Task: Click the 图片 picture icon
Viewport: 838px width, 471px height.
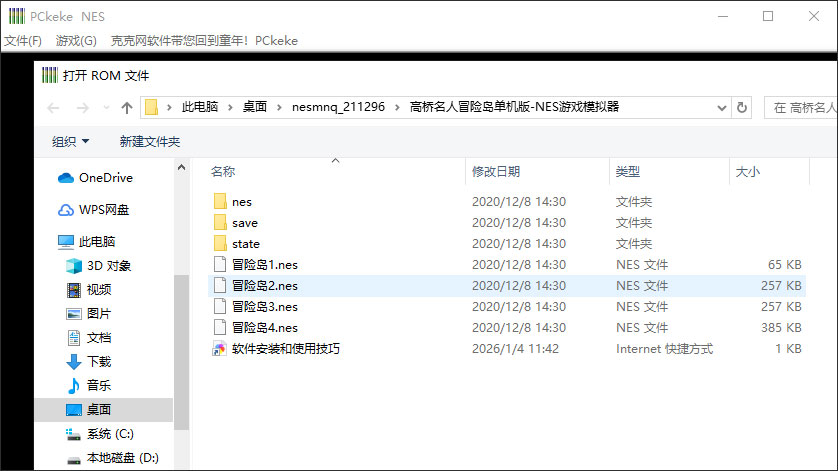Action: tap(74, 314)
